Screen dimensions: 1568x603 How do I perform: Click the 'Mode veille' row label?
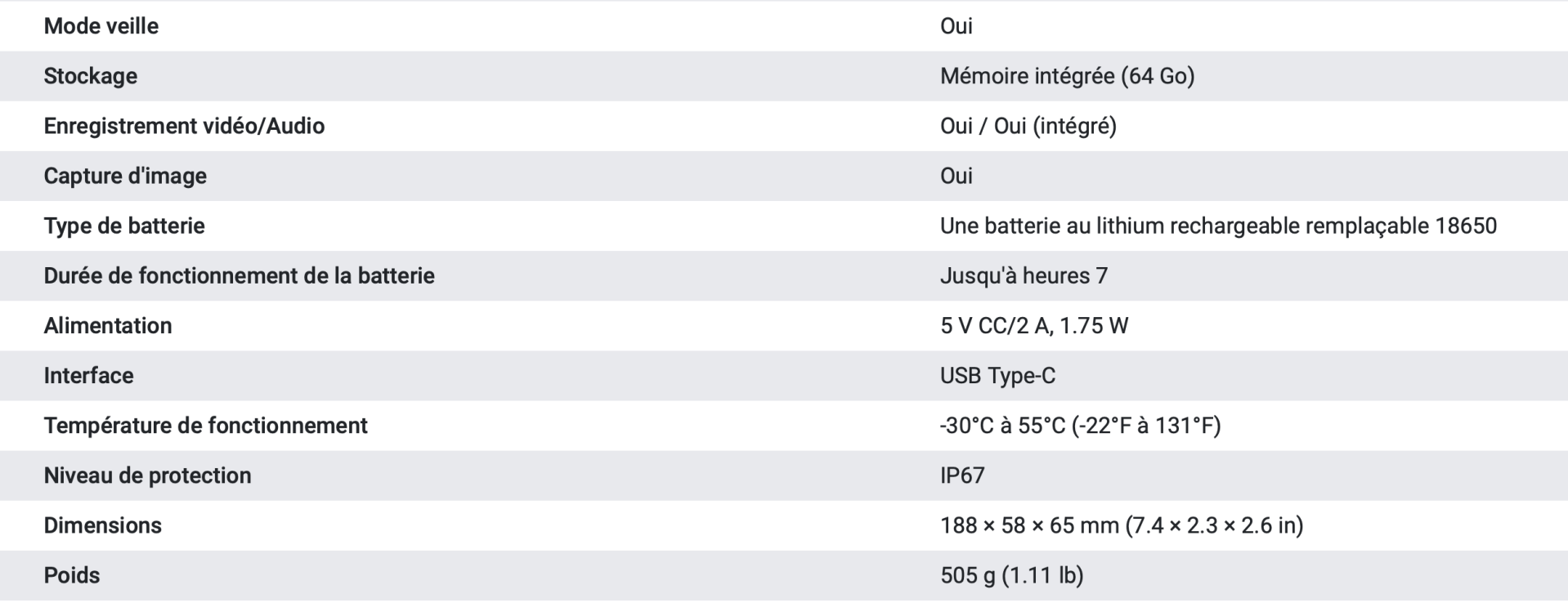[x=101, y=26]
